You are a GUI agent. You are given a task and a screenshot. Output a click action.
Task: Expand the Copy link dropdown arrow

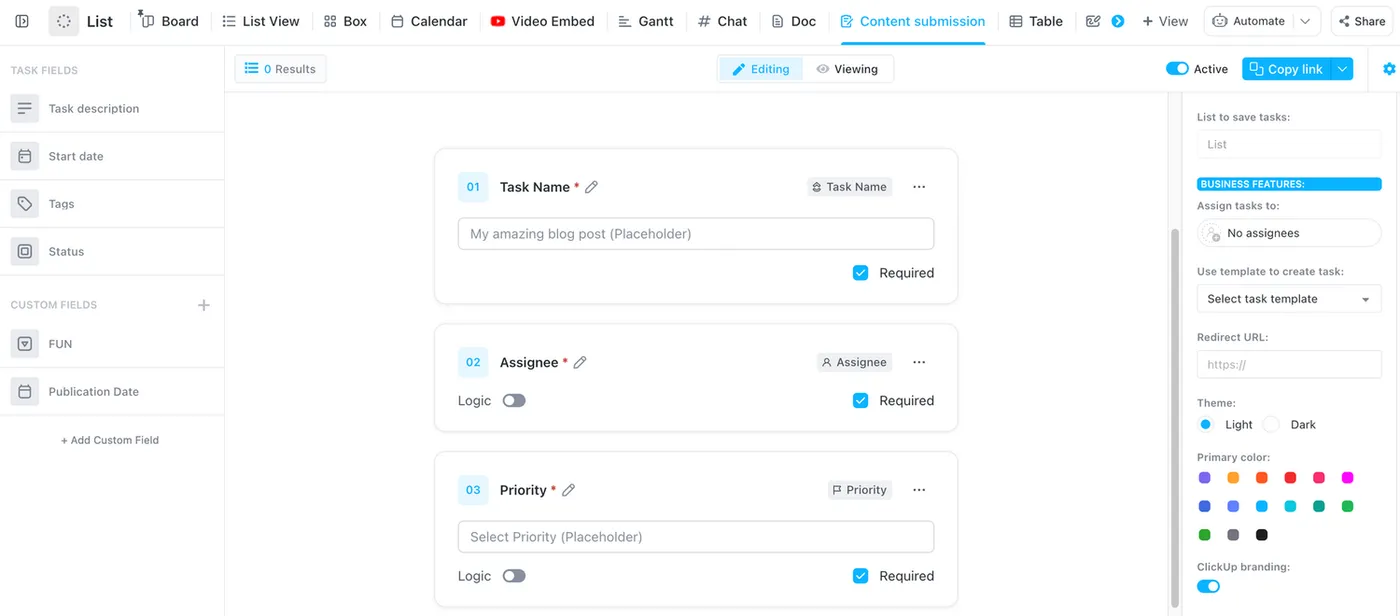[1343, 69]
